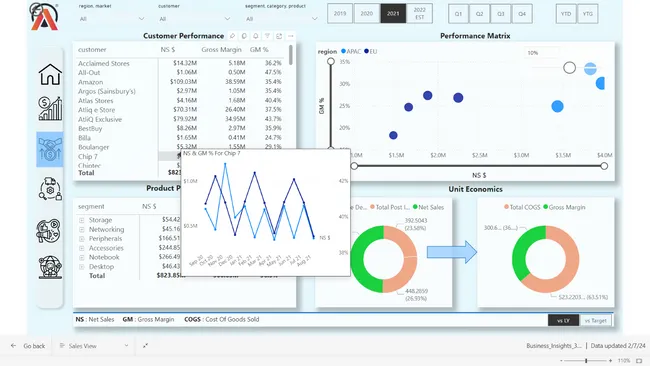Toggle the 2021 year filter
Viewport: 650px width, 366px height.
(x=393, y=14)
